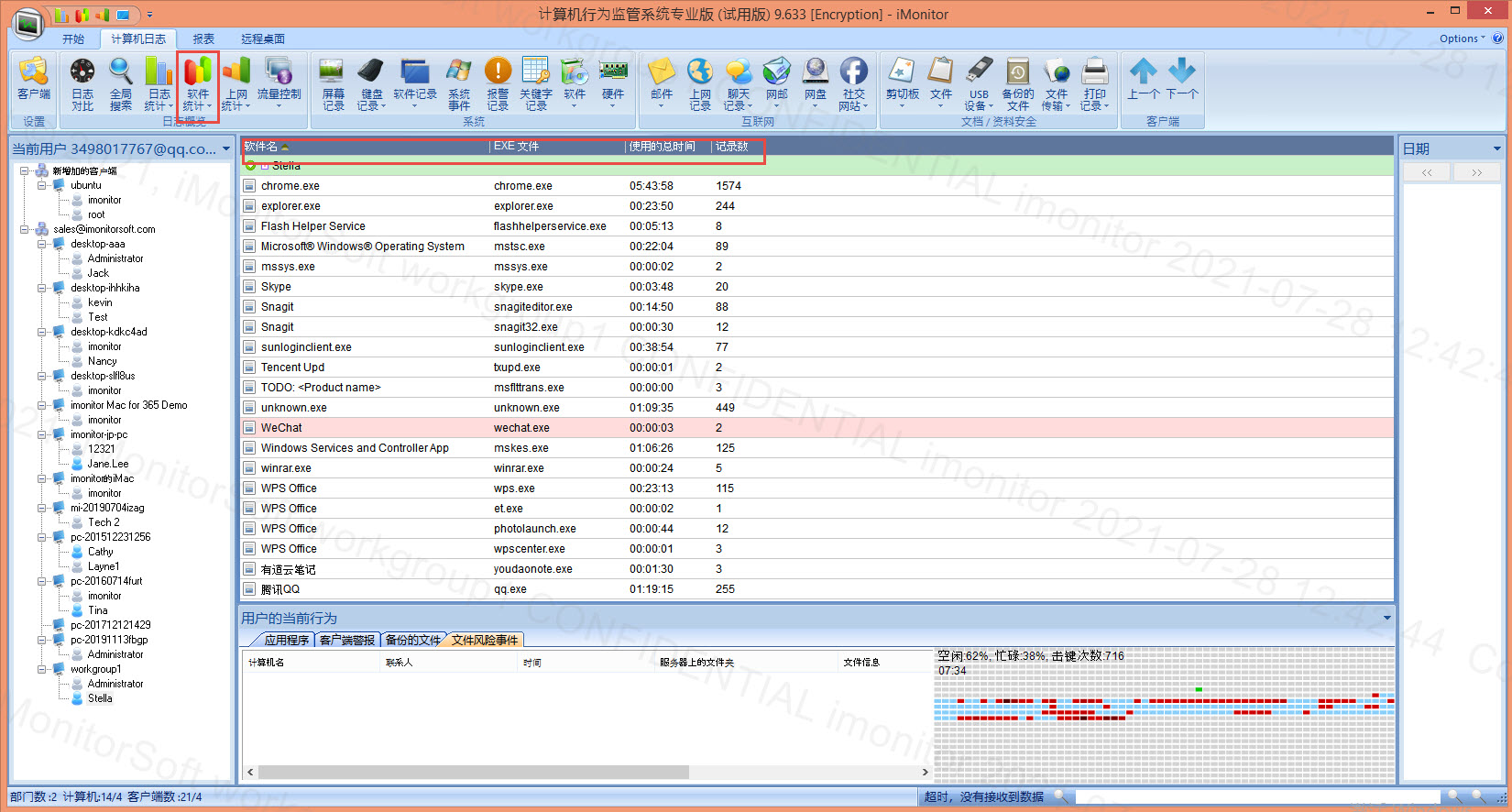
Task: Collapse the ubuntu computer node
Action: click(42, 185)
